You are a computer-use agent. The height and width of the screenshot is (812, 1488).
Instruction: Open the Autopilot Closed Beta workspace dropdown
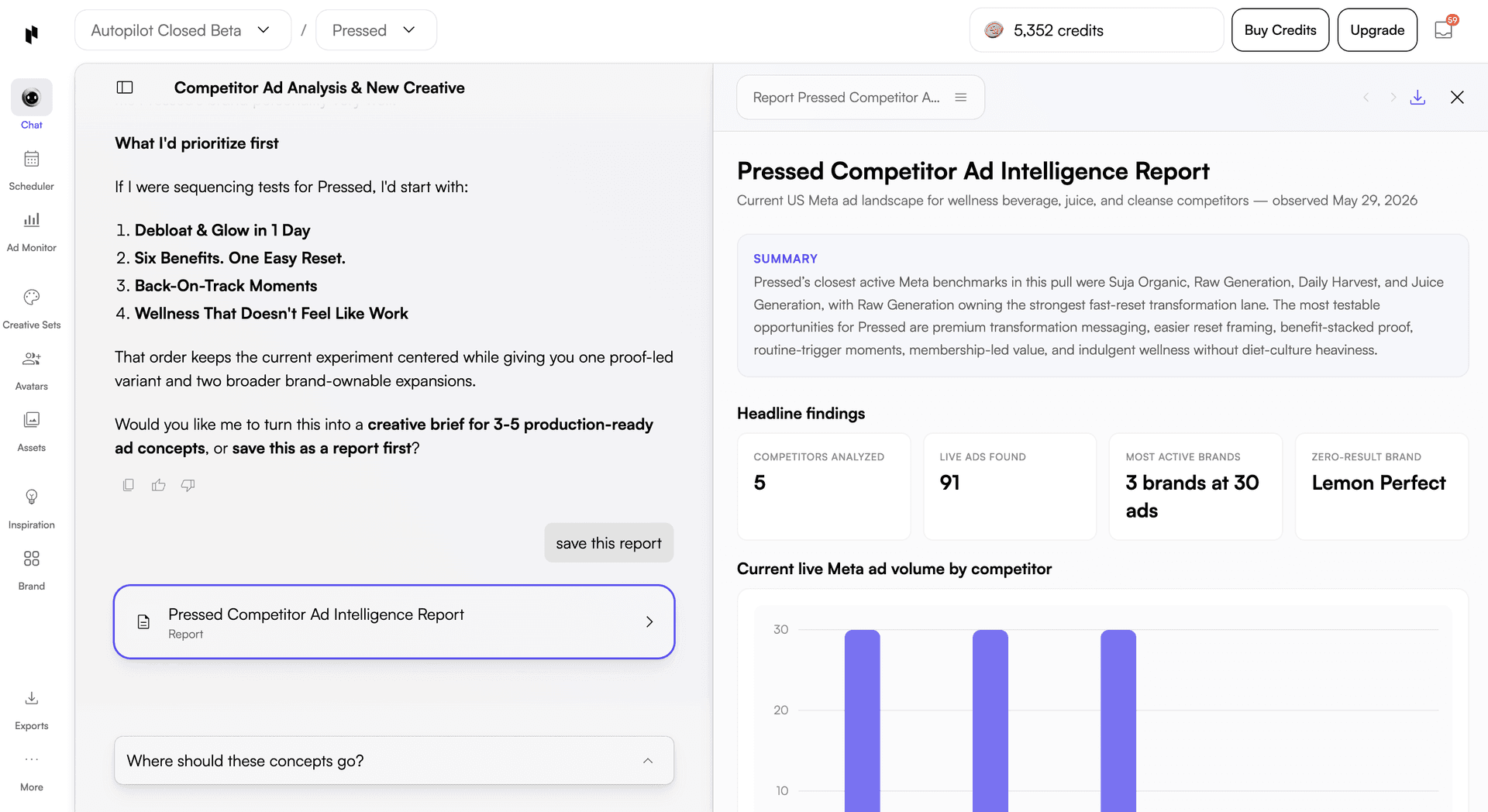pos(183,30)
